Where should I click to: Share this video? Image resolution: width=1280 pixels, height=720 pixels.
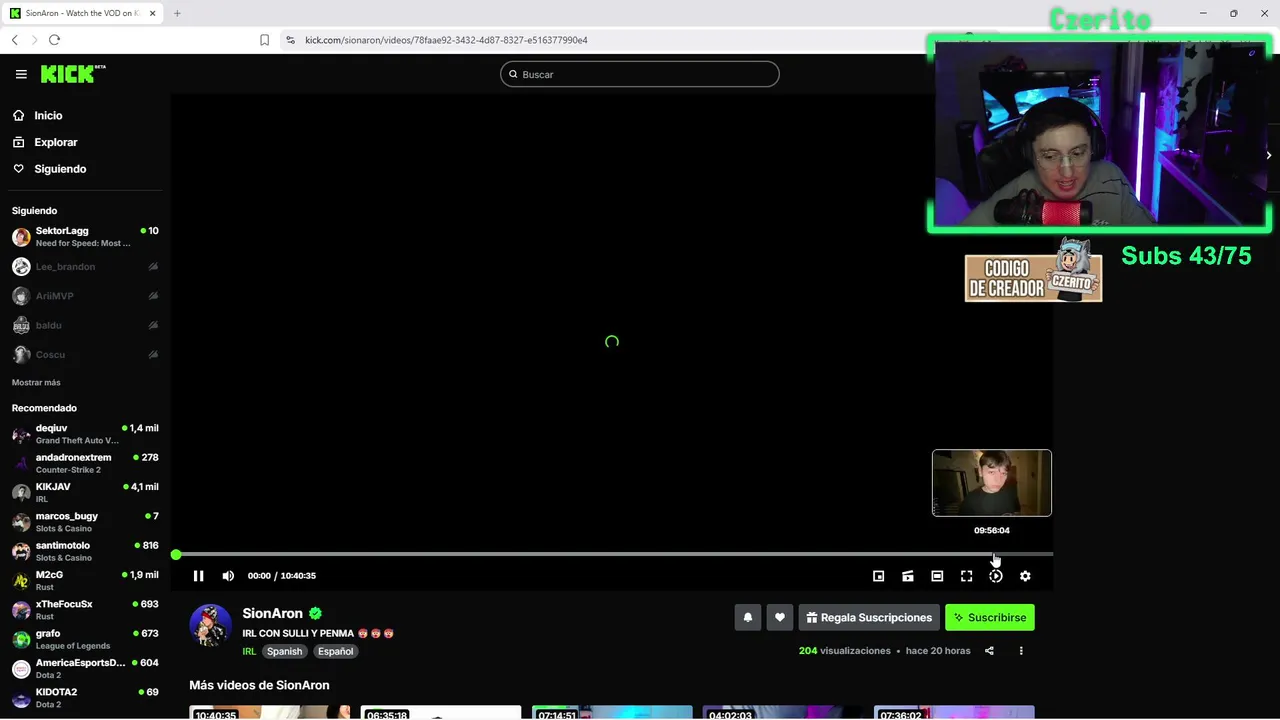coord(989,651)
